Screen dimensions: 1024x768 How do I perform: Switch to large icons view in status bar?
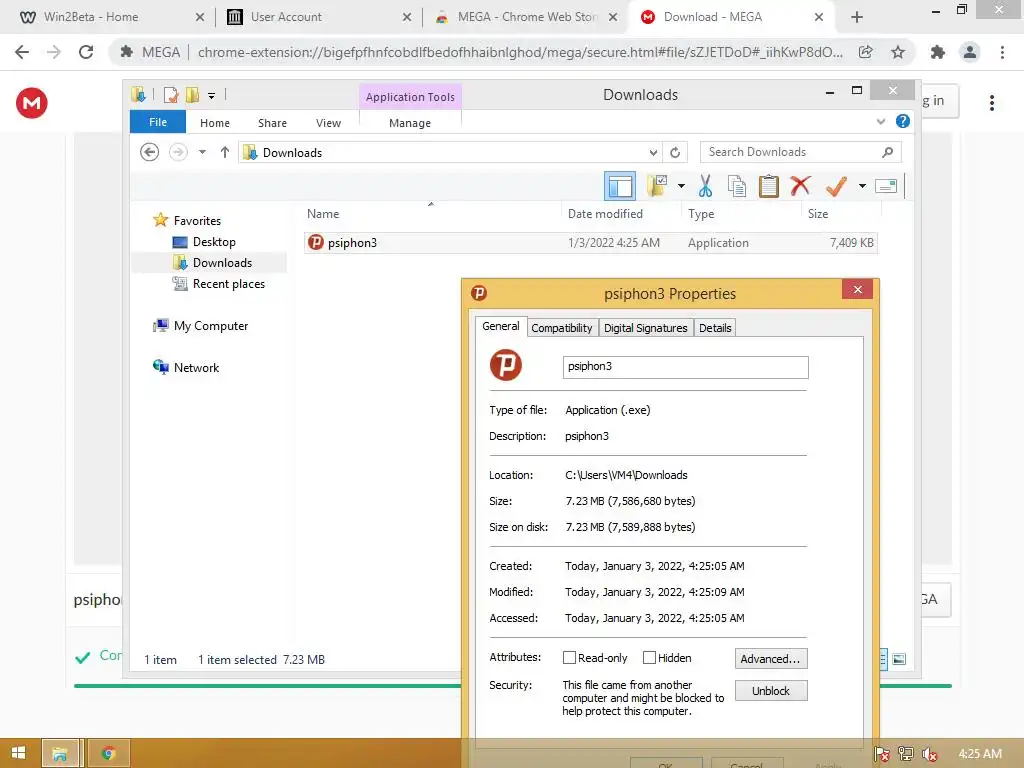point(899,659)
